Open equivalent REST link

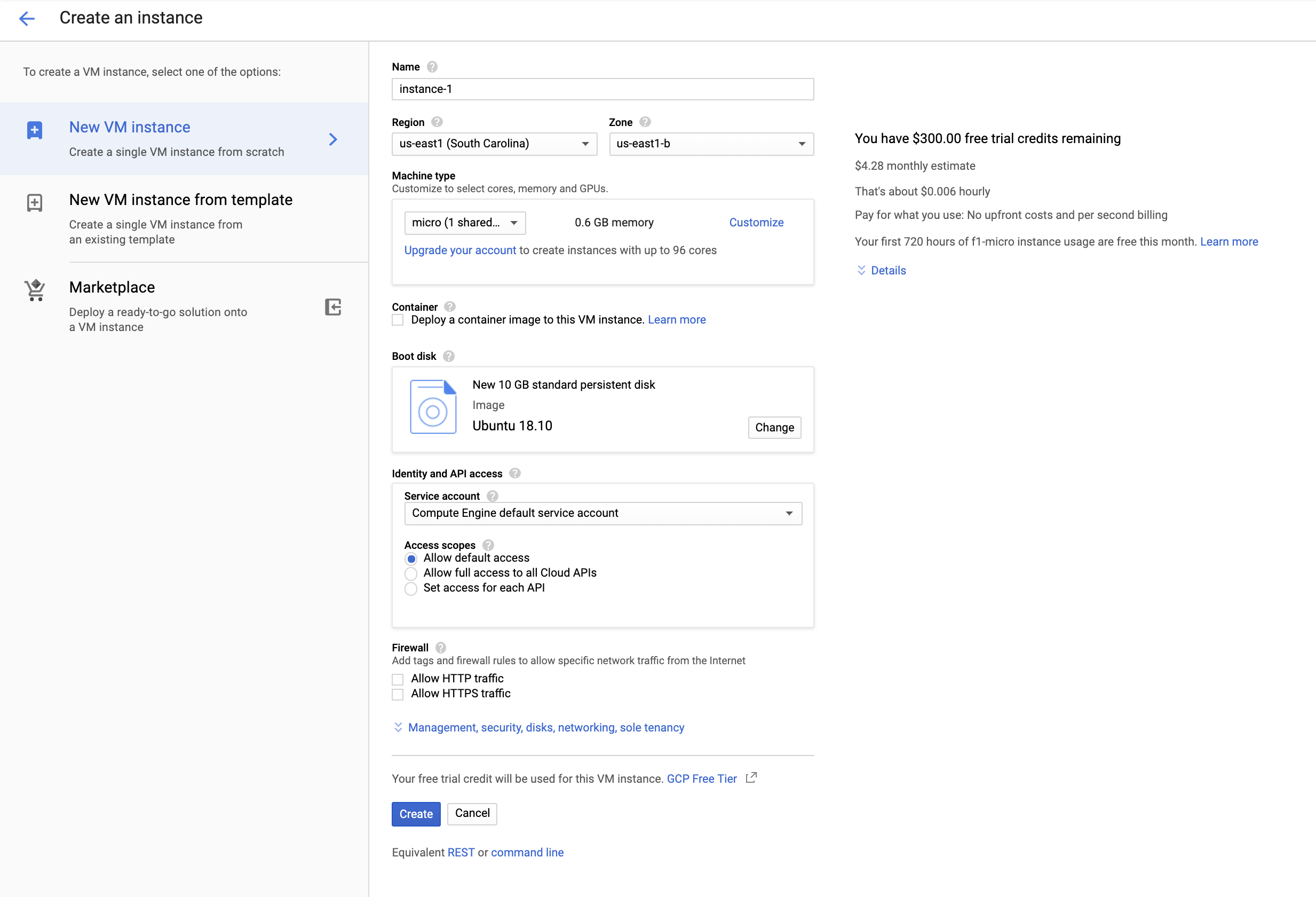point(461,852)
